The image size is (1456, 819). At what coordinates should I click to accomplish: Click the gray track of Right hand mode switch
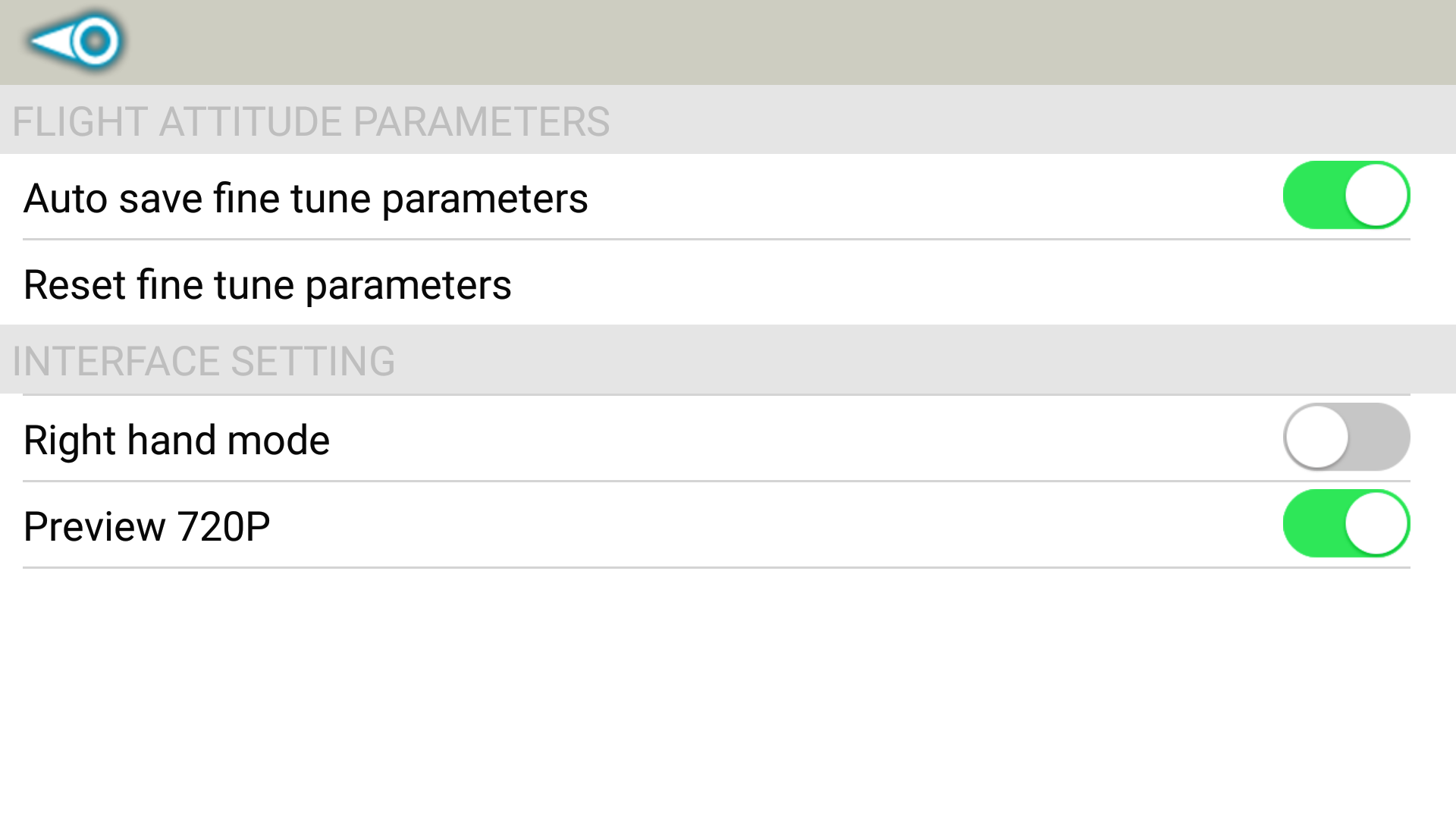(x=1380, y=438)
